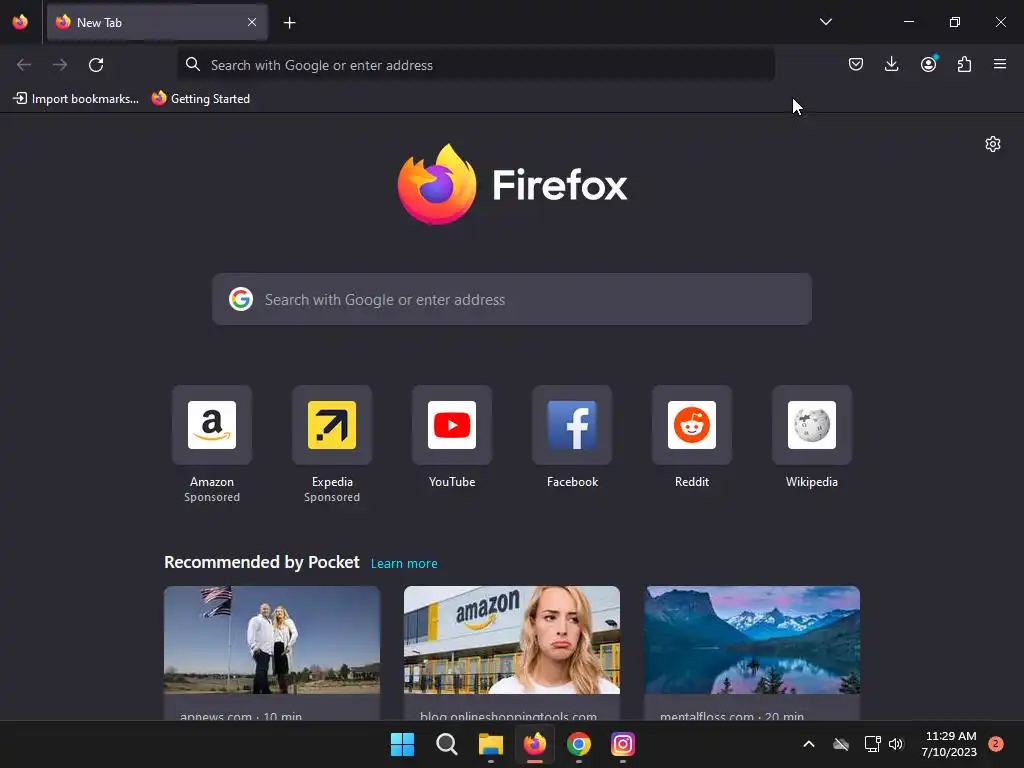Viewport: 1024px width, 768px height.
Task: Open the Extensions puzzle icon
Action: [964, 64]
